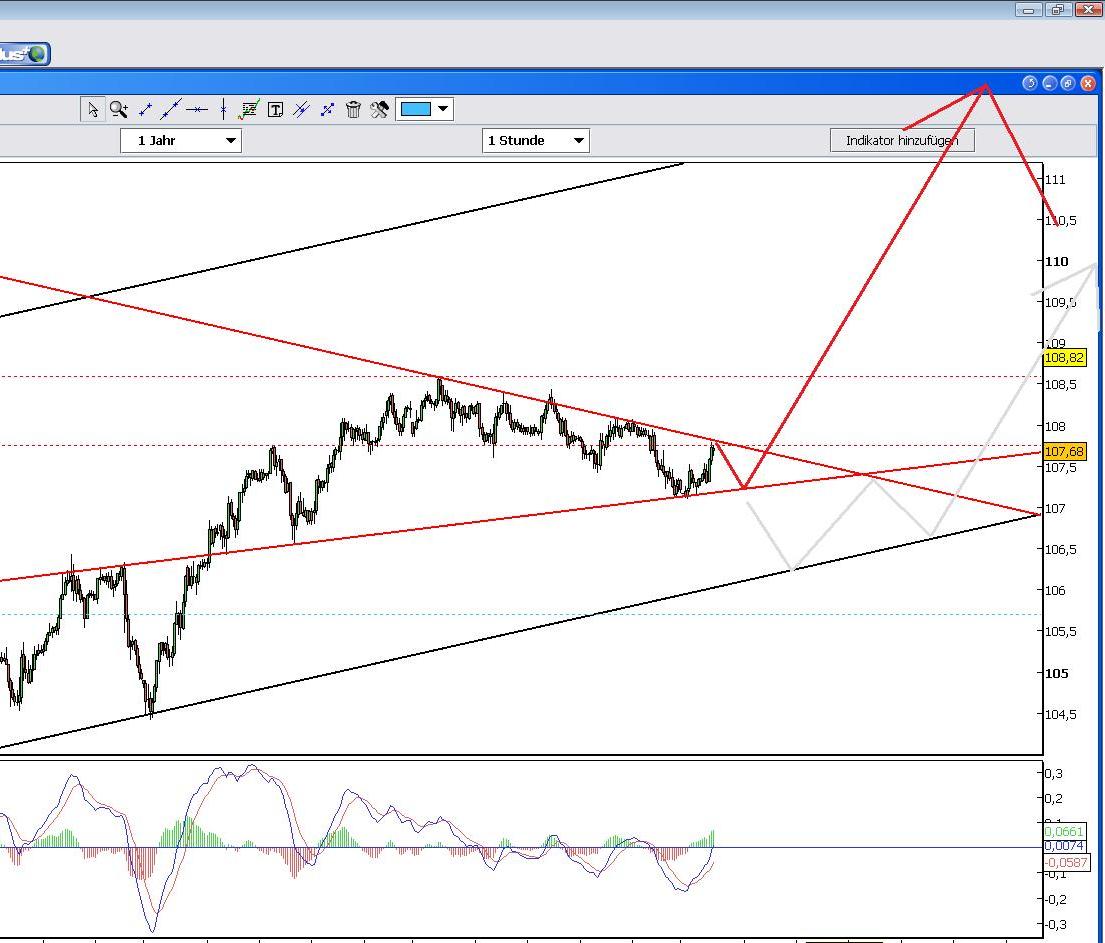1105x943 pixels.
Task: Open the '1 Stunde' interval dropdown
Action: [536, 140]
